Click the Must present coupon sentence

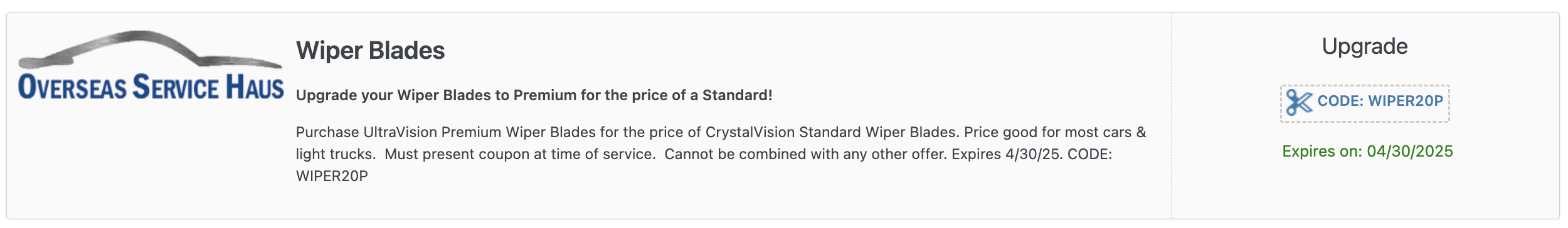click(520, 154)
